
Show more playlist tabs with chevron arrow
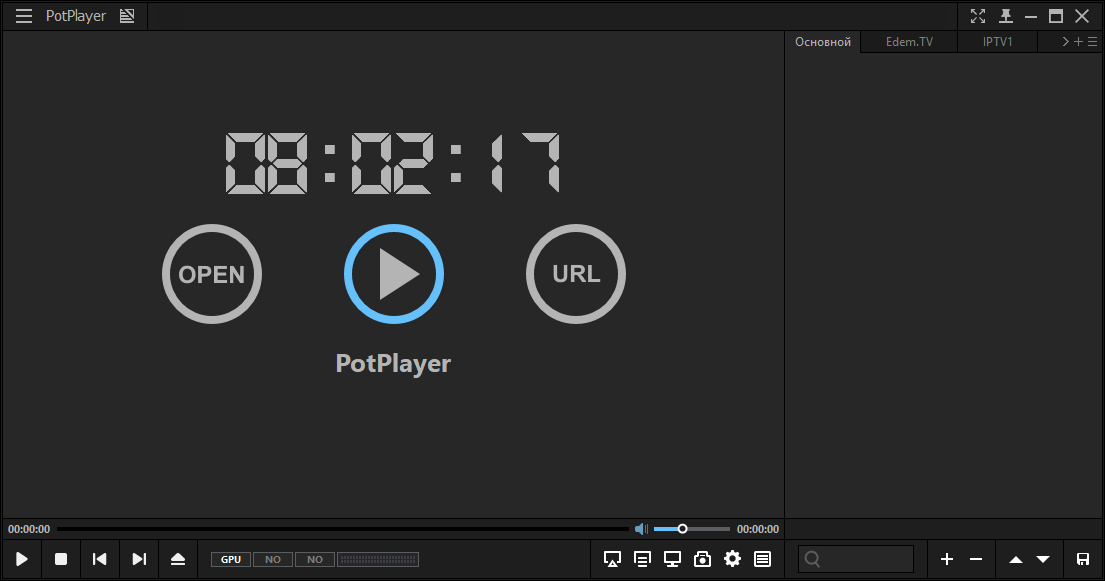coord(1066,42)
